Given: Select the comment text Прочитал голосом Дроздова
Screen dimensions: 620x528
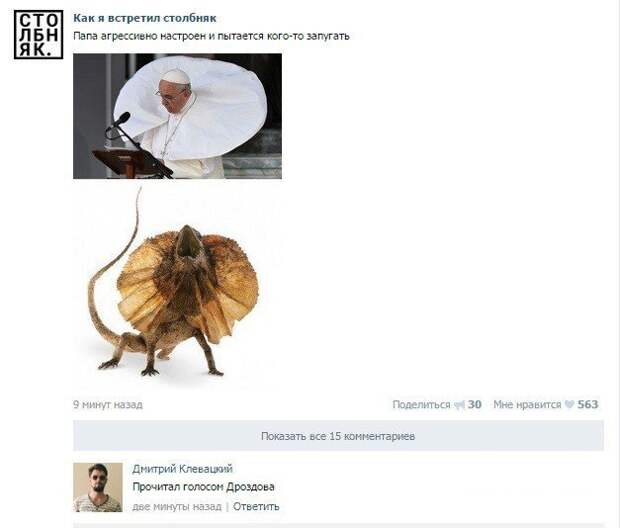Looking at the screenshot, I should [203, 487].
